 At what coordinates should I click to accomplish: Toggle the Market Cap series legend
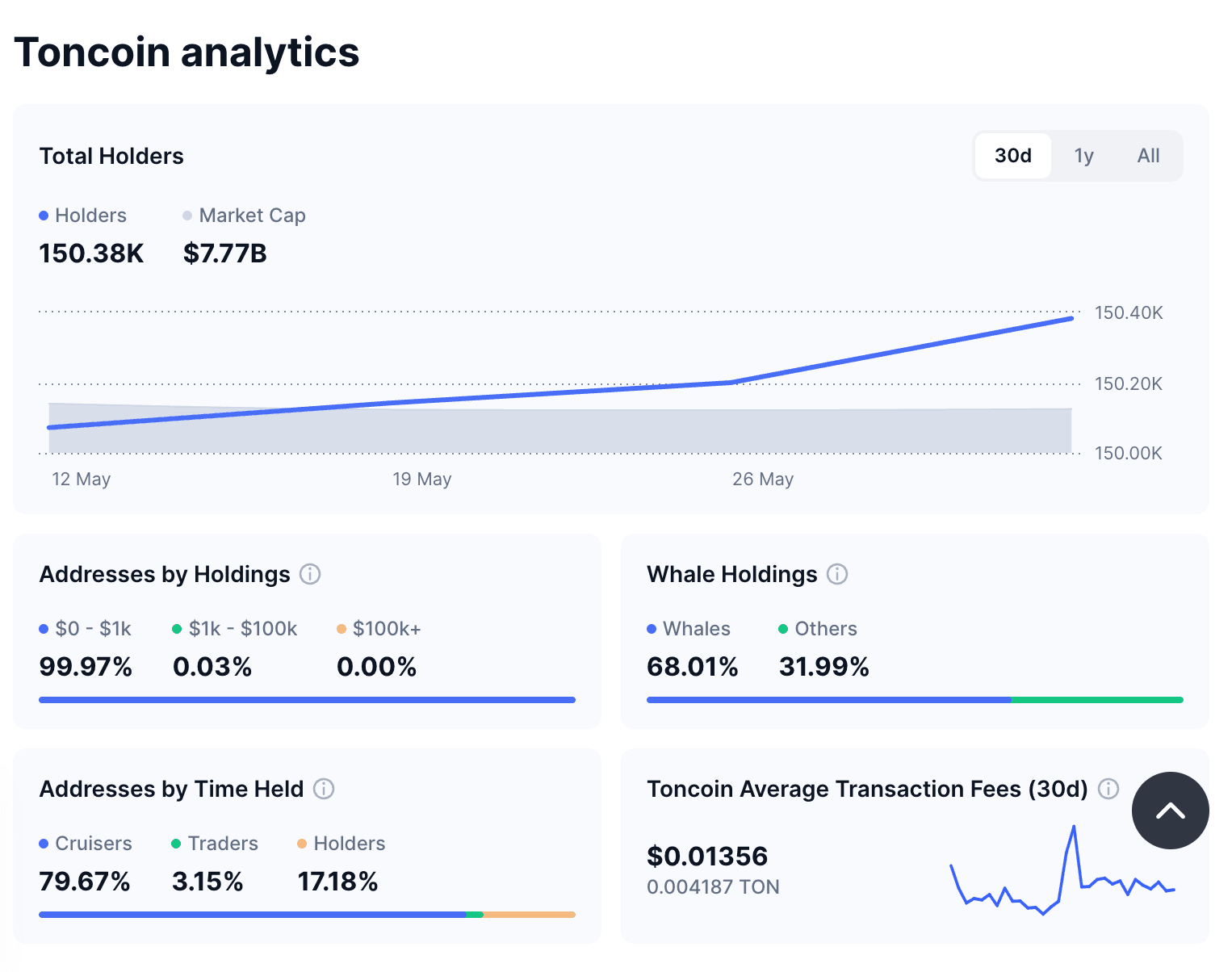tap(244, 216)
